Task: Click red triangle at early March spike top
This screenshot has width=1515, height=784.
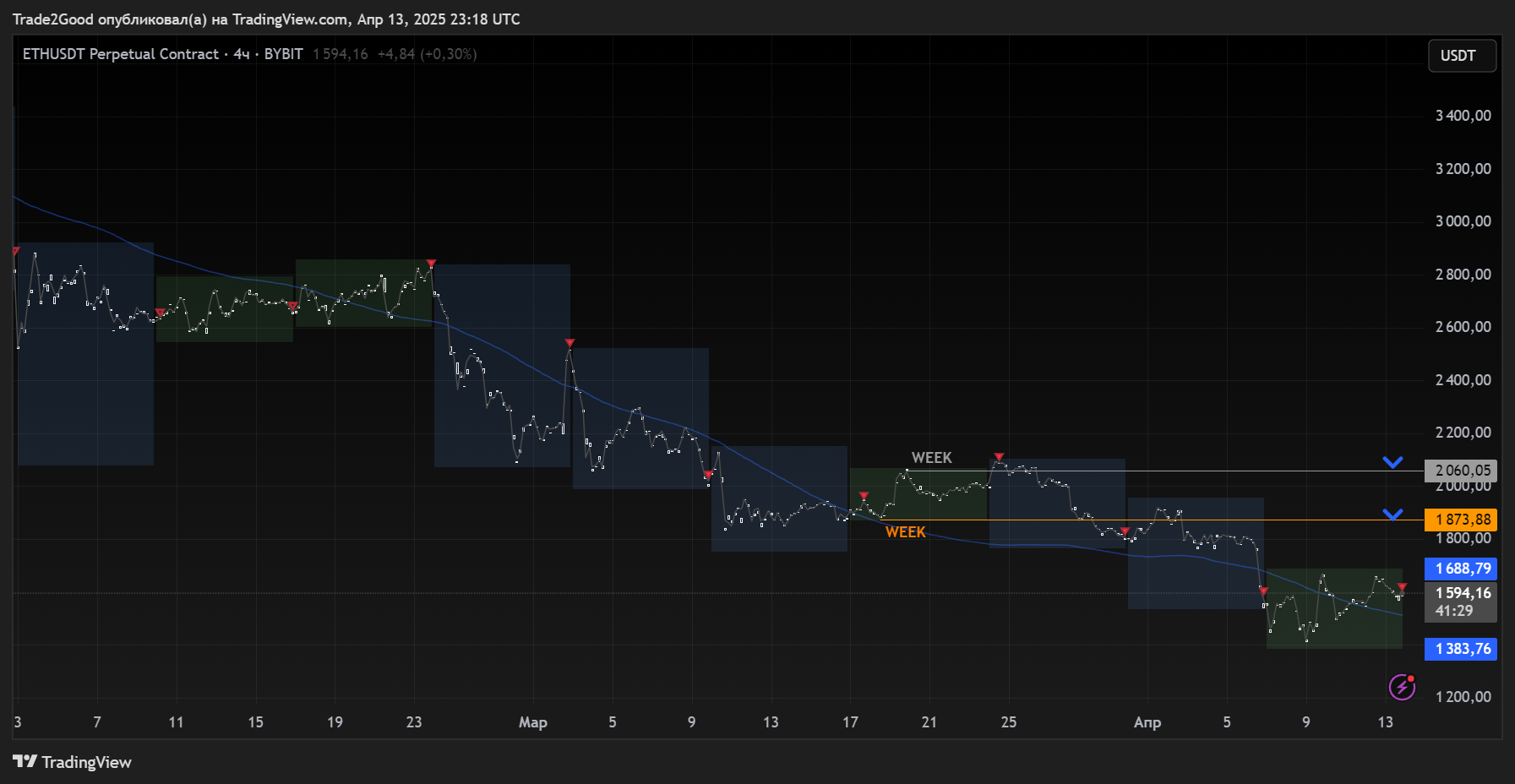Action: tap(569, 343)
